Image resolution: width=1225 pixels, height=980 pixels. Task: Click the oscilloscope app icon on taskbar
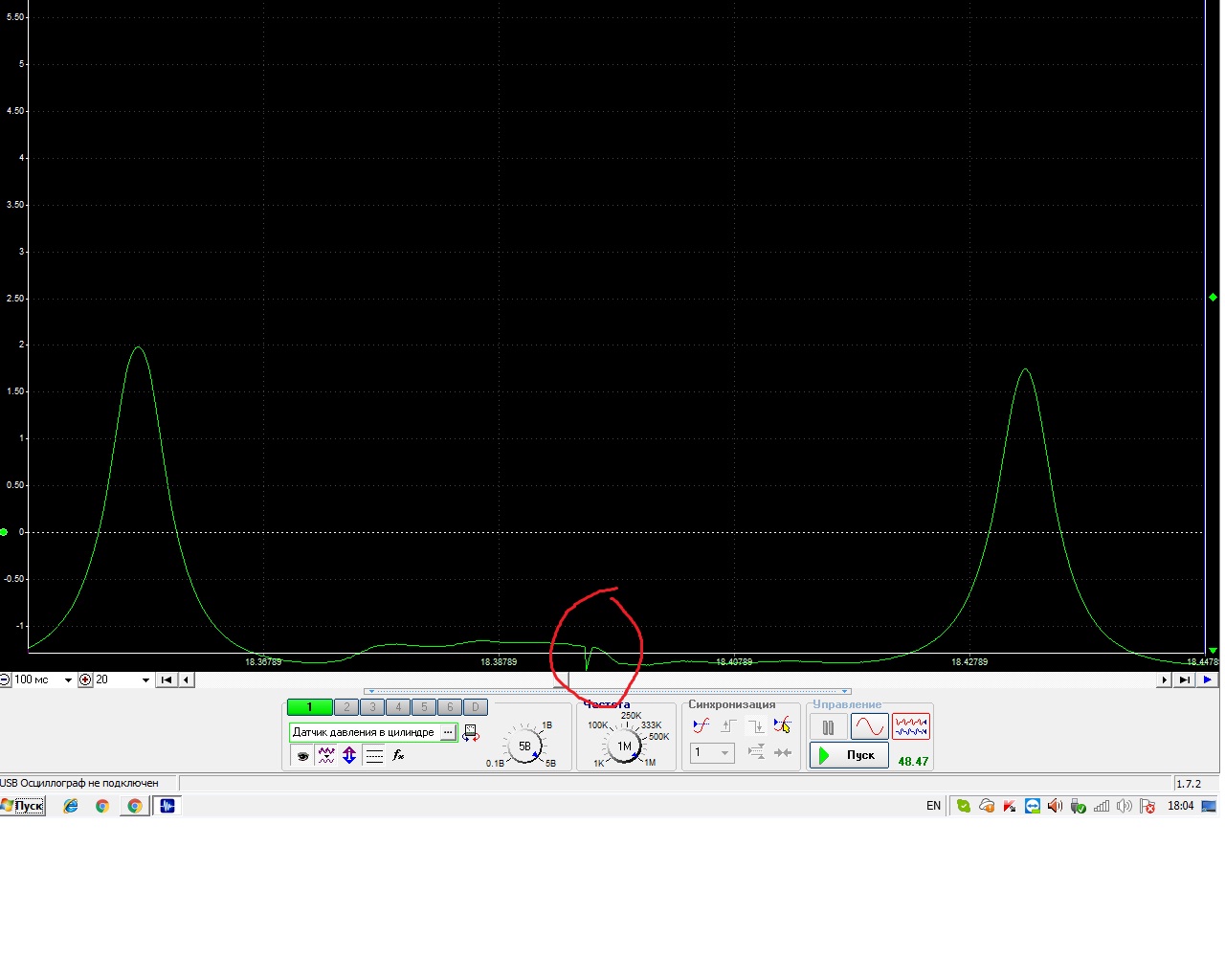167,806
